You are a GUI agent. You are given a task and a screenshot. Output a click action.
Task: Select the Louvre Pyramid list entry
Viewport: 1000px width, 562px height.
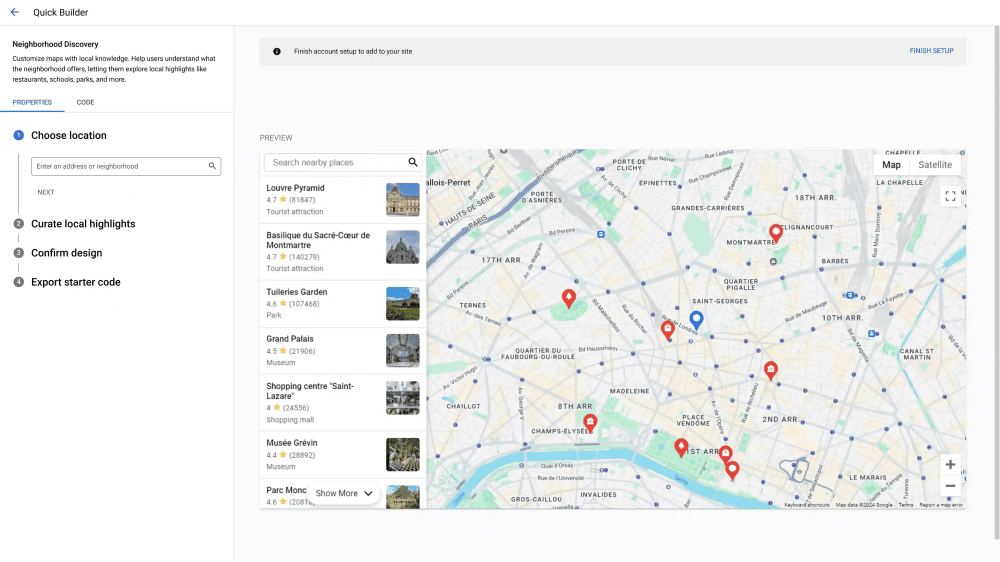[x=342, y=200]
